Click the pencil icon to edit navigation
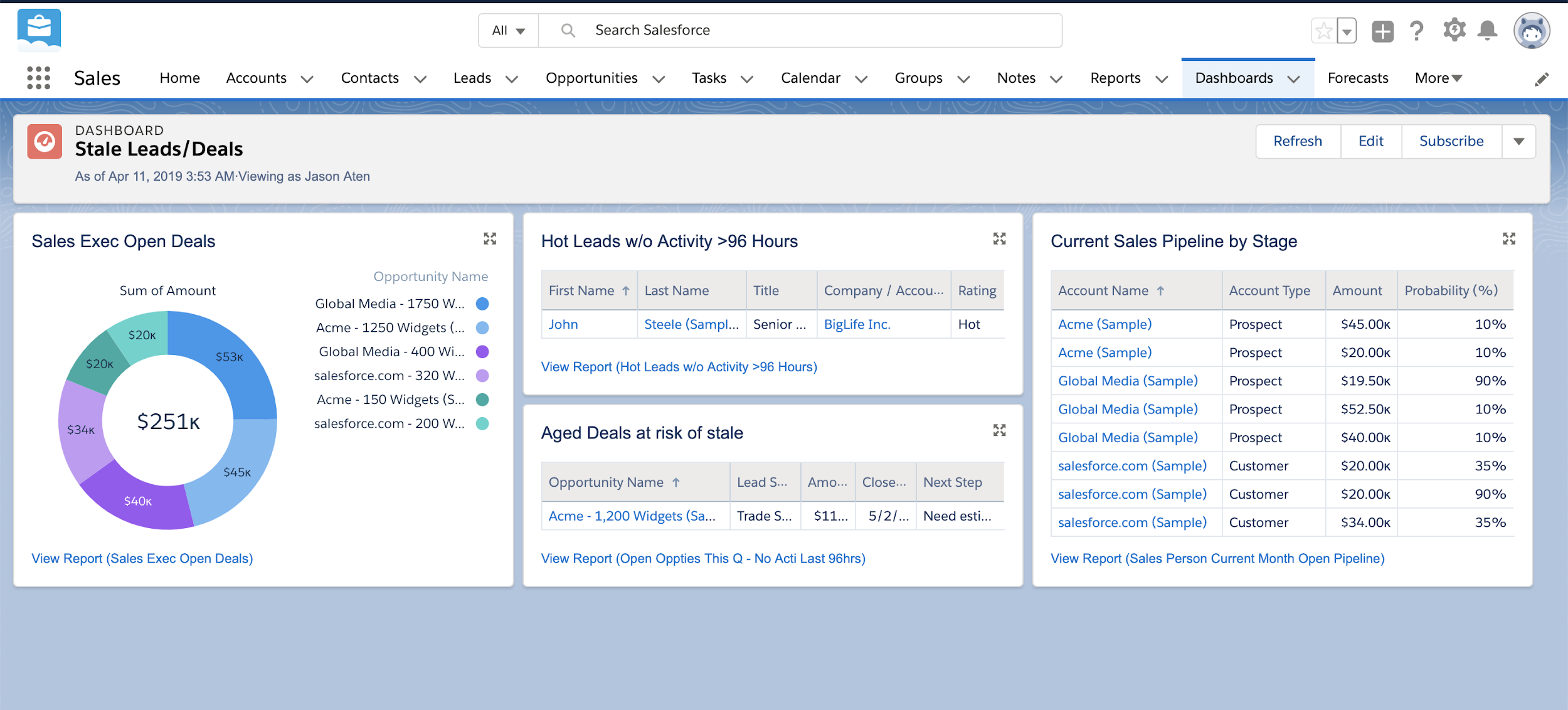This screenshot has width=1568, height=710. pos(1542,79)
